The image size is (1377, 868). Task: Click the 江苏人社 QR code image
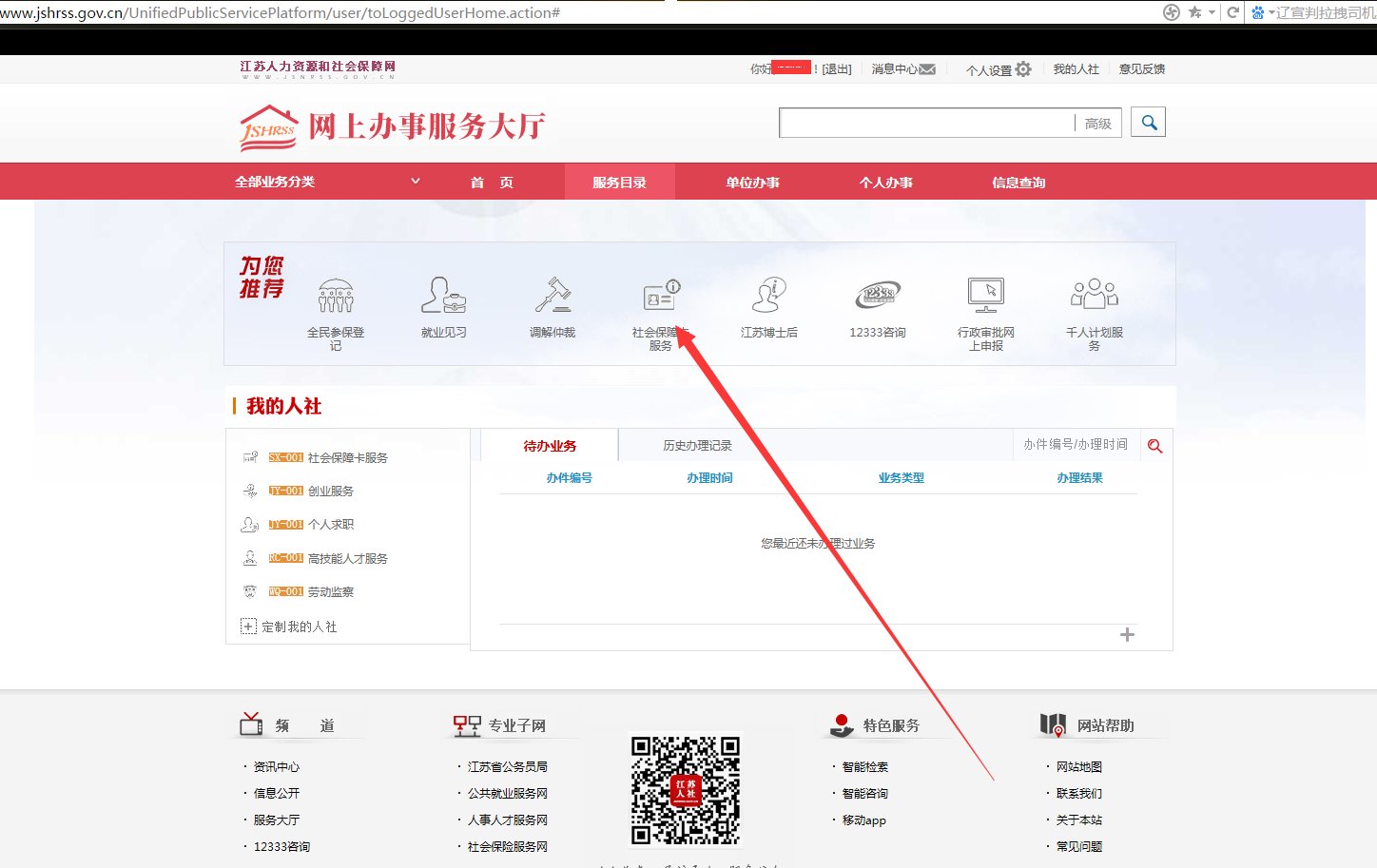(685, 792)
